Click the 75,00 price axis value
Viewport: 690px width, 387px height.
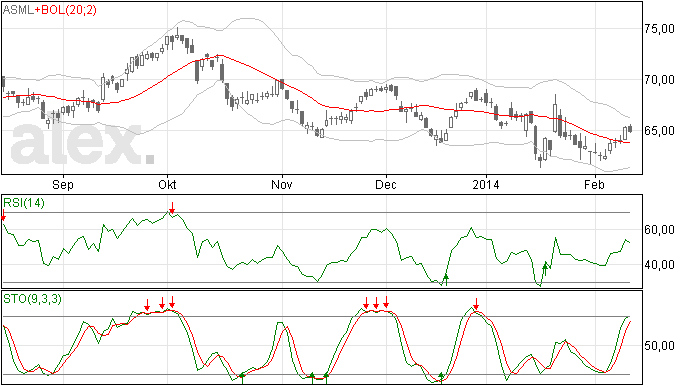click(660, 29)
